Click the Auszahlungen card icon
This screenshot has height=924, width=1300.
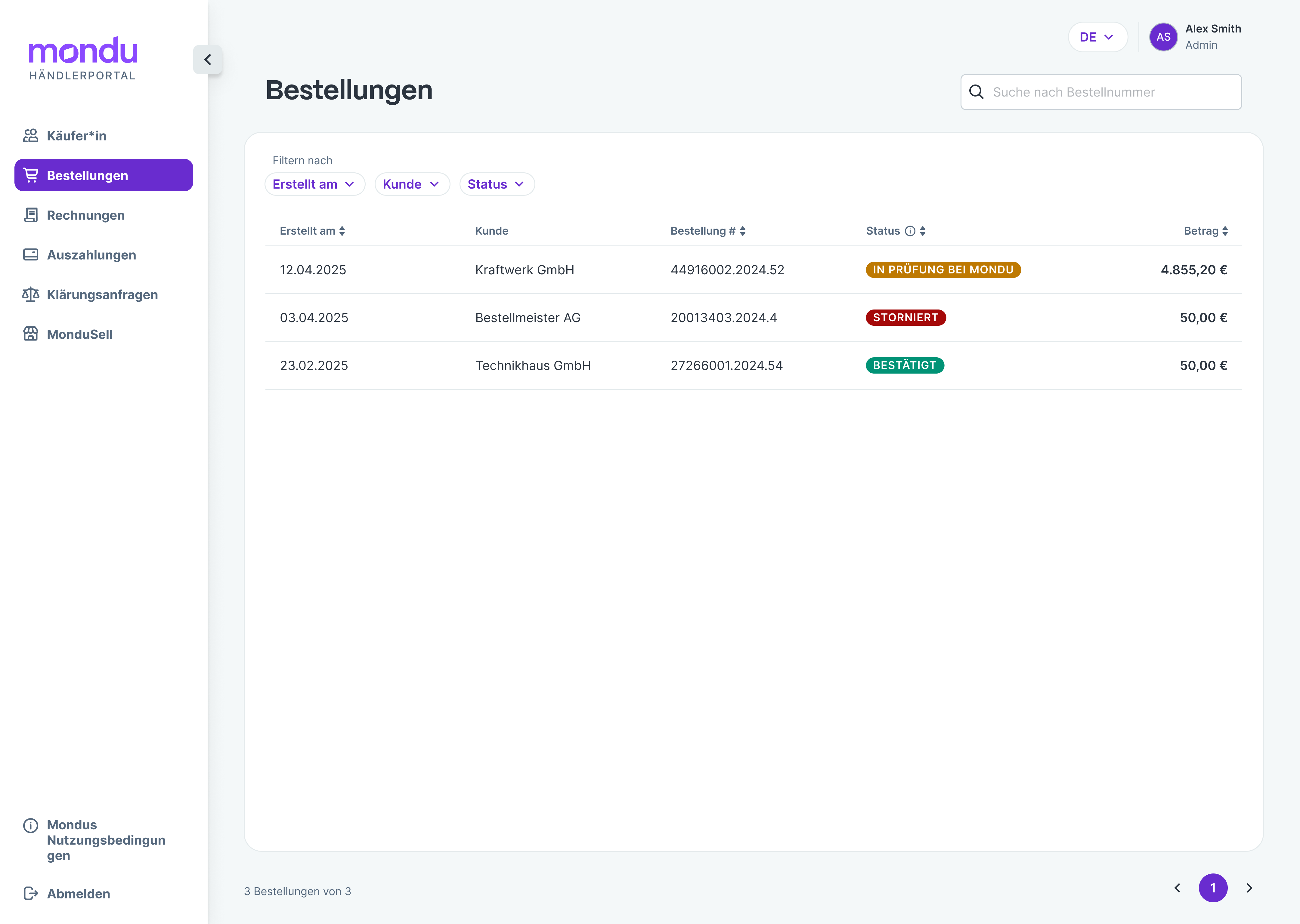(x=31, y=255)
